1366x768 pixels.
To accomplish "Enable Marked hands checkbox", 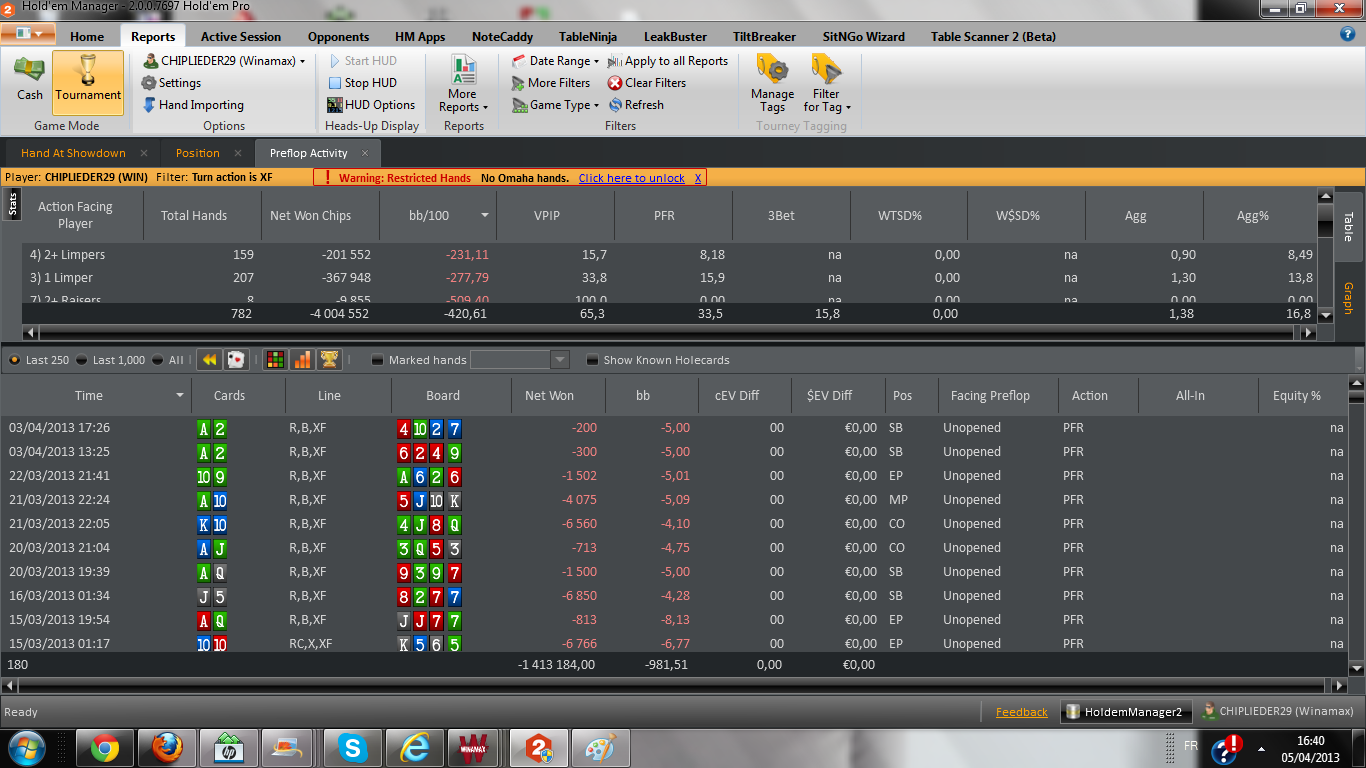I will (377, 360).
